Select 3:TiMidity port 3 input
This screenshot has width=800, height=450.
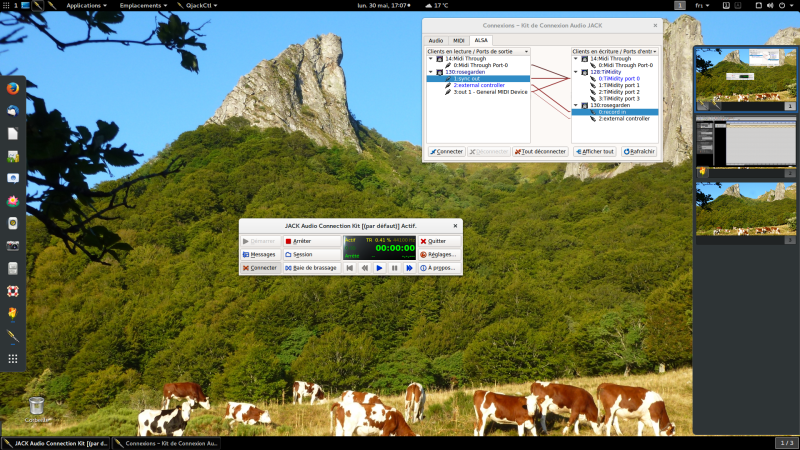pos(619,98)
